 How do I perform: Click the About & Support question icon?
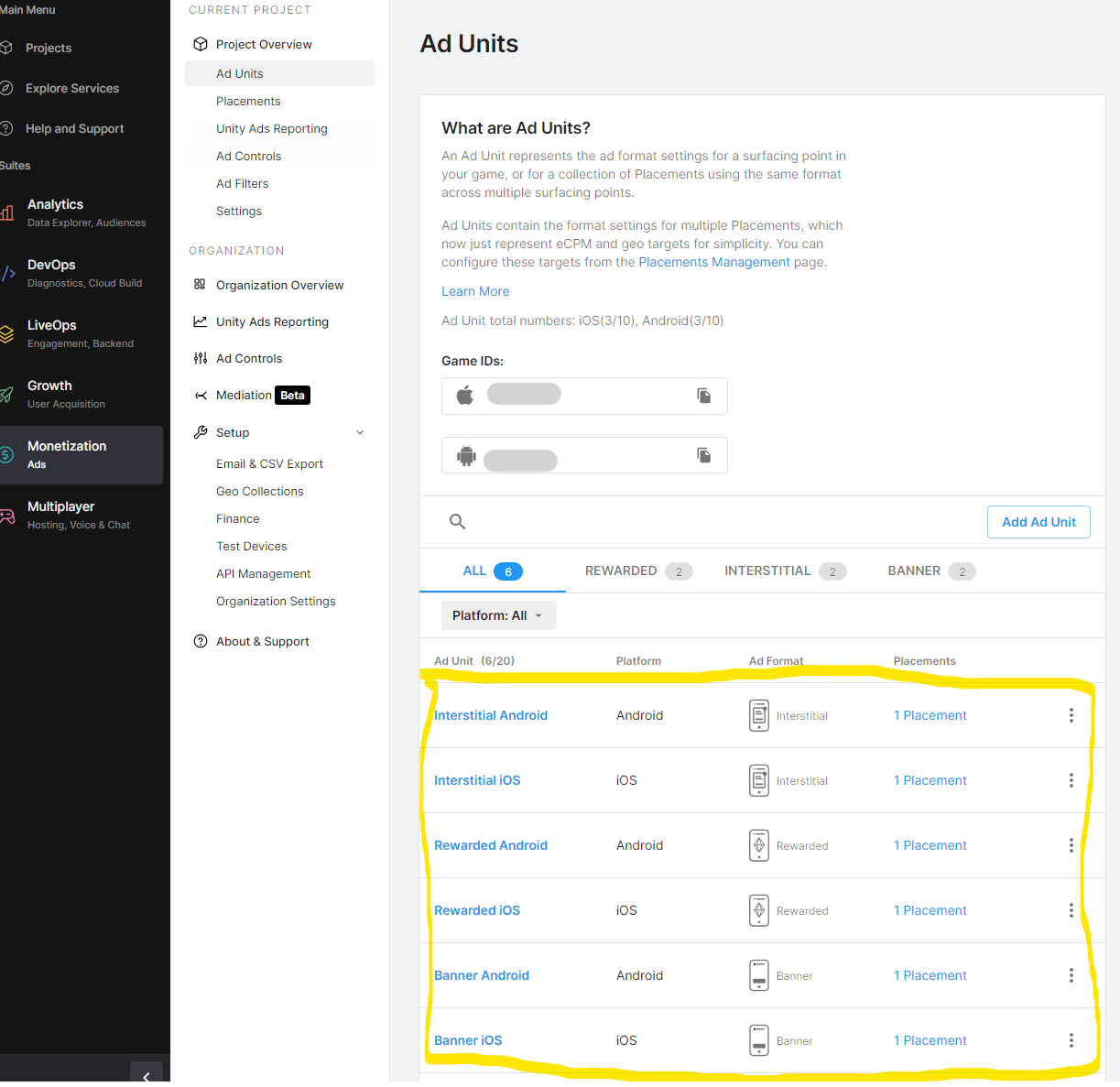pos(201,641)
